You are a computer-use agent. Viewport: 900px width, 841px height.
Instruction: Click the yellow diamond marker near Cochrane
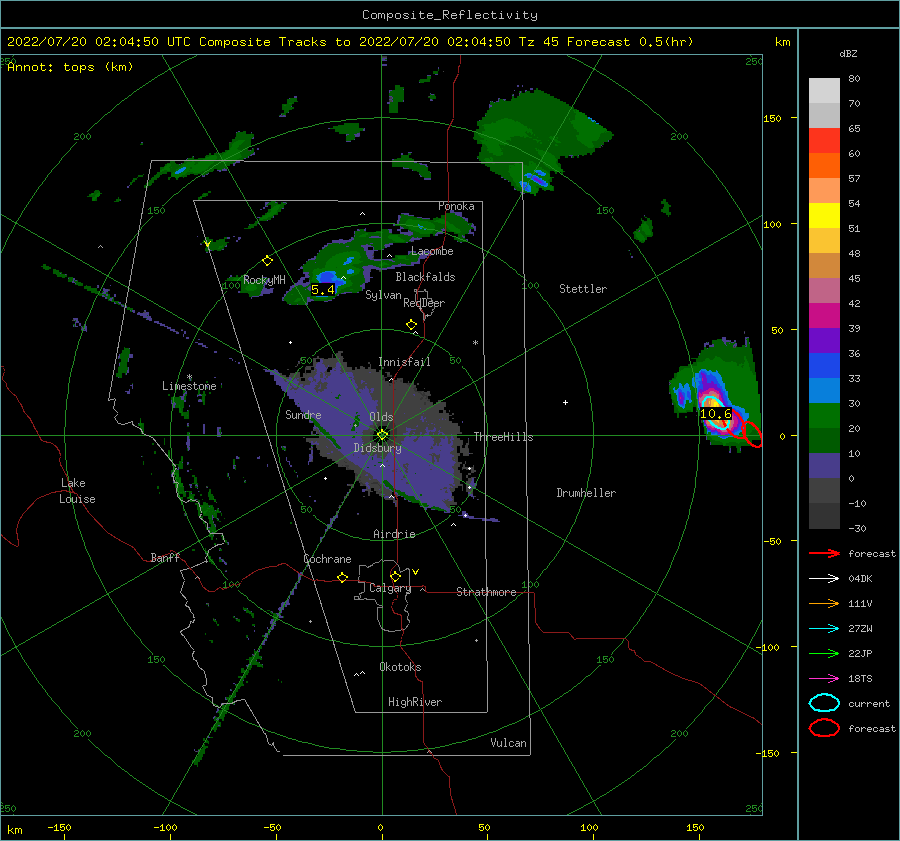point(343,577)
